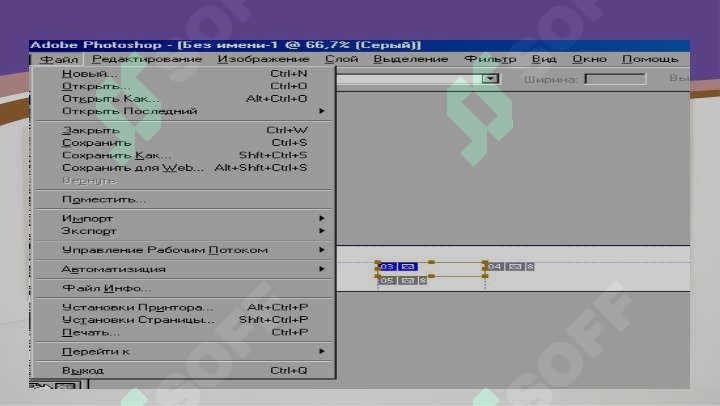This screenshot has height=406, width=720.
Task: Open the options bar dropdown arrow
Action: pos(490,79)
